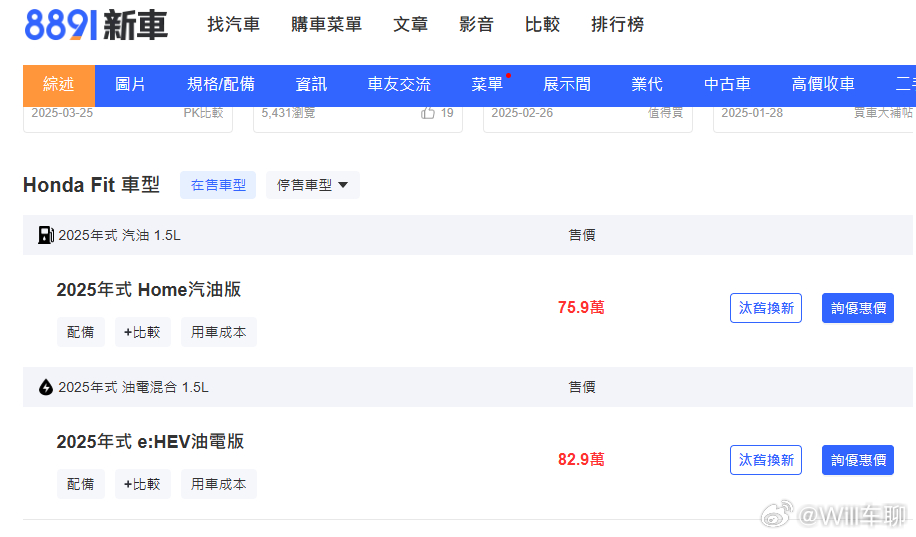This screenshot has height=537, width=916.
Task: Click the 2025年式 油電混合 1.5L header text
Action: [x=133, y=387]
